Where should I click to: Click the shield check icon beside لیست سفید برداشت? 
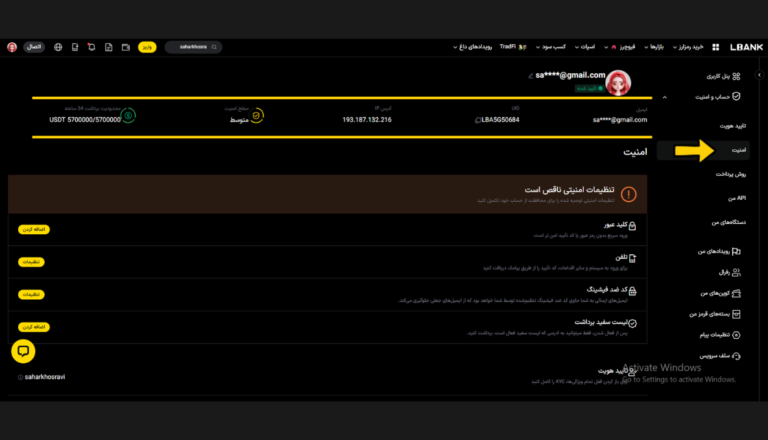coord(632,323)
